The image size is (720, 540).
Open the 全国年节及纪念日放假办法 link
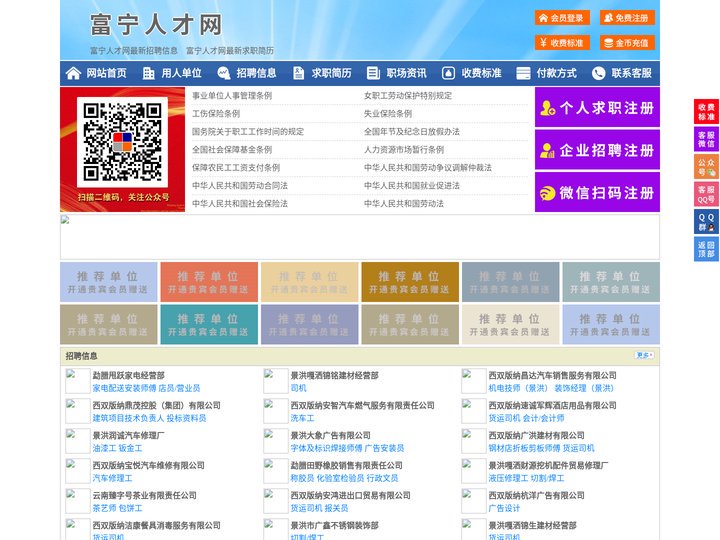pyautogui.click(x=412, y=131)
